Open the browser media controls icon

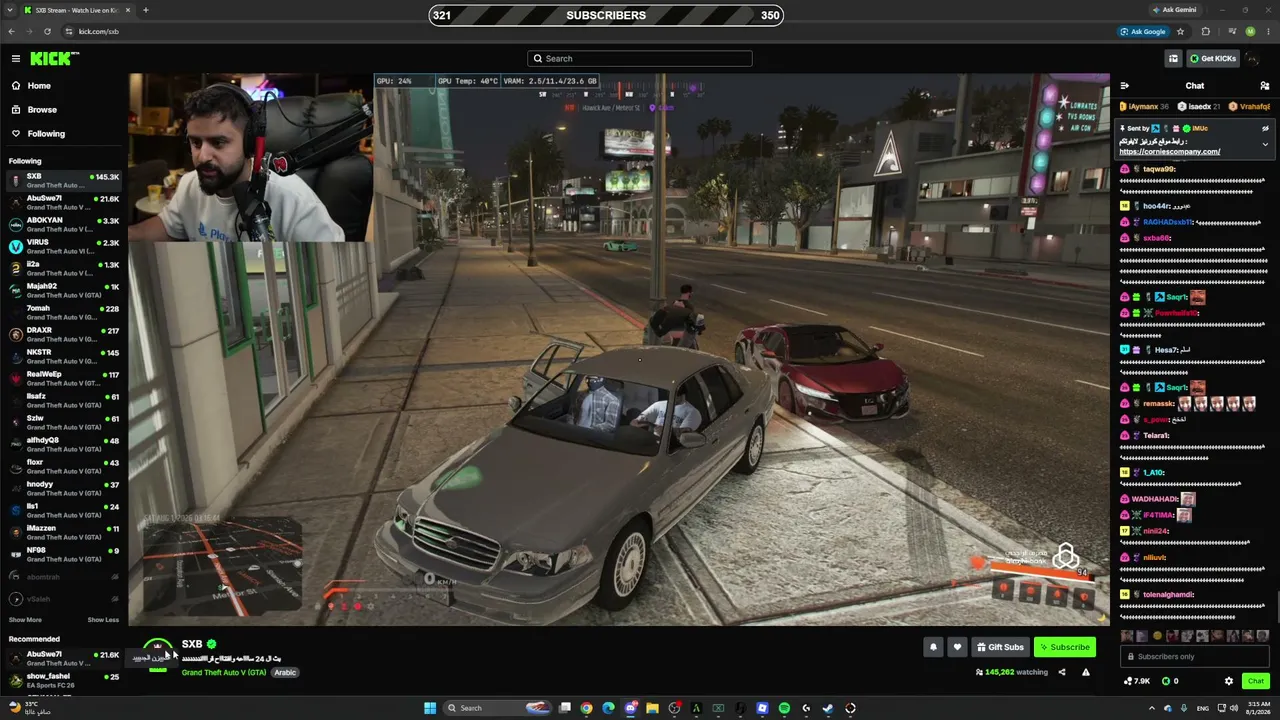tap(1231, 32)
